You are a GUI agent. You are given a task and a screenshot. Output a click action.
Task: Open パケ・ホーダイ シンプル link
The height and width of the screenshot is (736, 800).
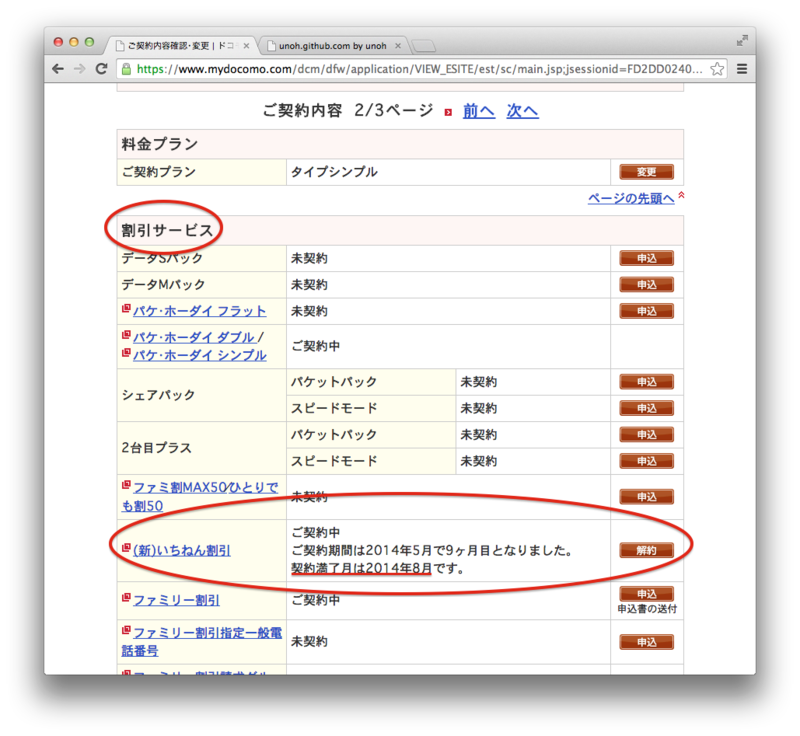(199, 356)
